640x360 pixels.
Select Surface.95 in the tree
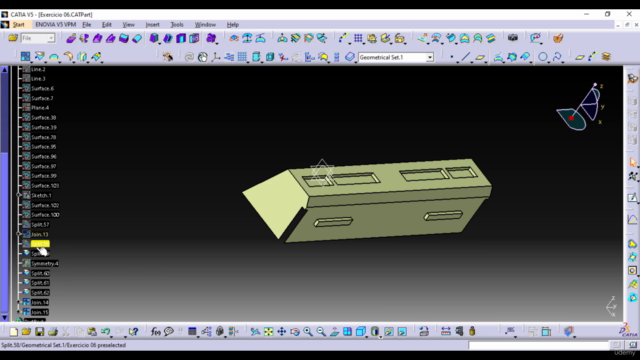coord(44,147)
